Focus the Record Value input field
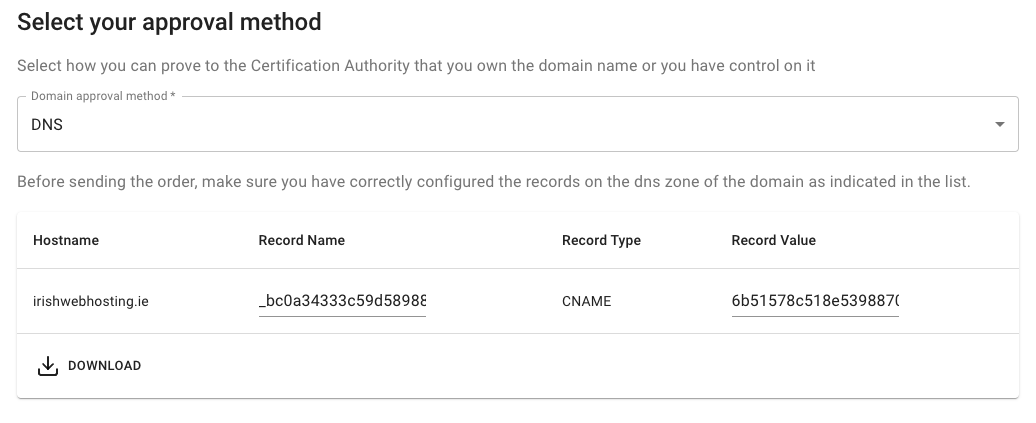The height and width of the screenshot is (423, 1036). (x=815, y=301)
